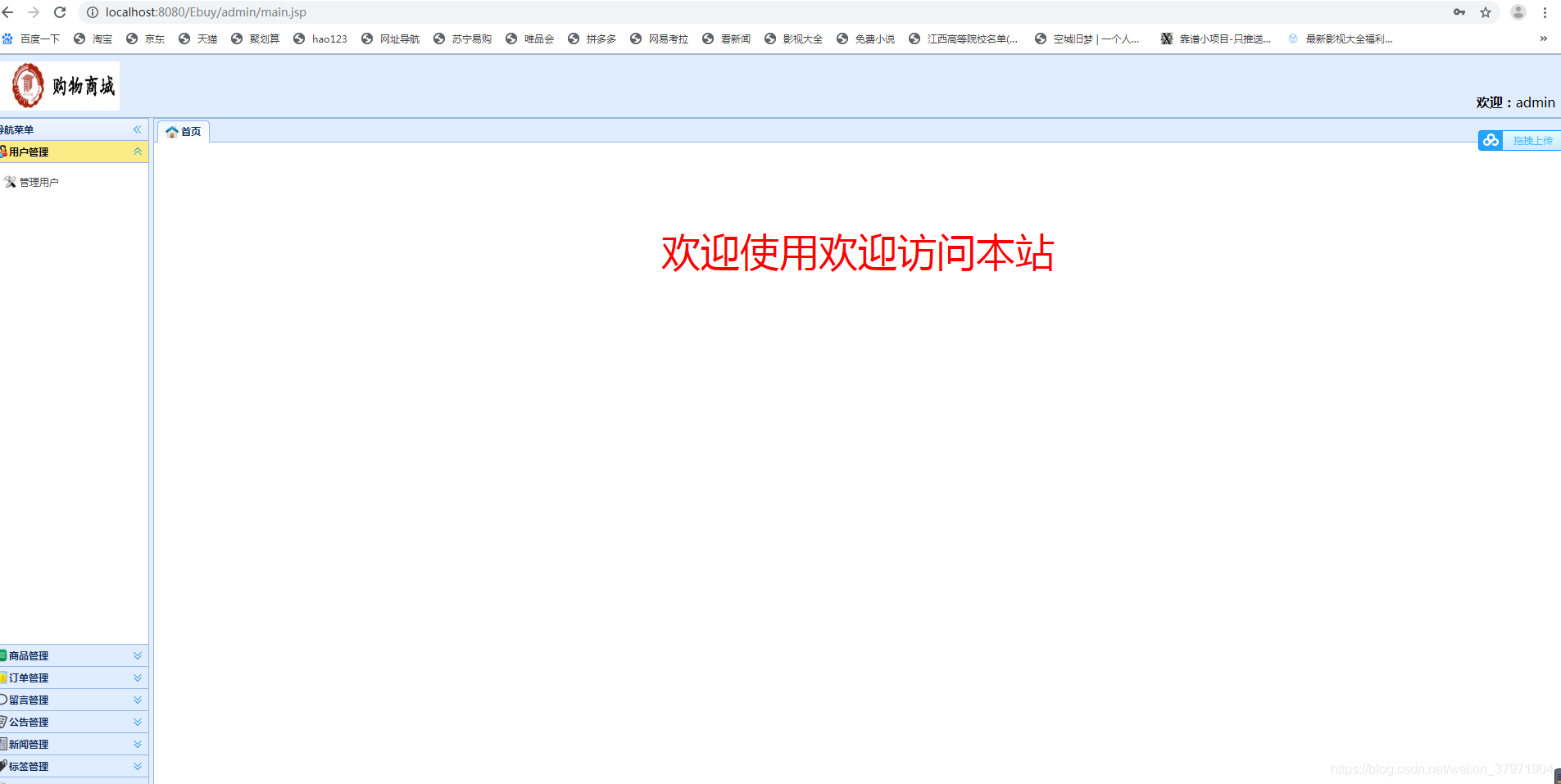Click the 管理用户 tools icon

tap(10, 182)
